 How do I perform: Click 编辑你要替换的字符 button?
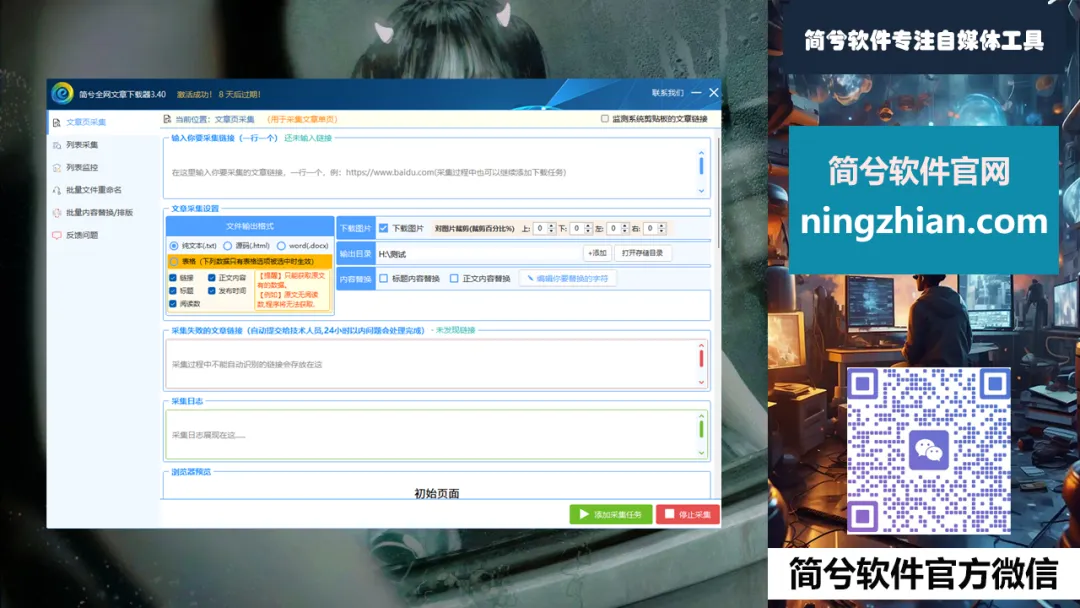point(568,279)
